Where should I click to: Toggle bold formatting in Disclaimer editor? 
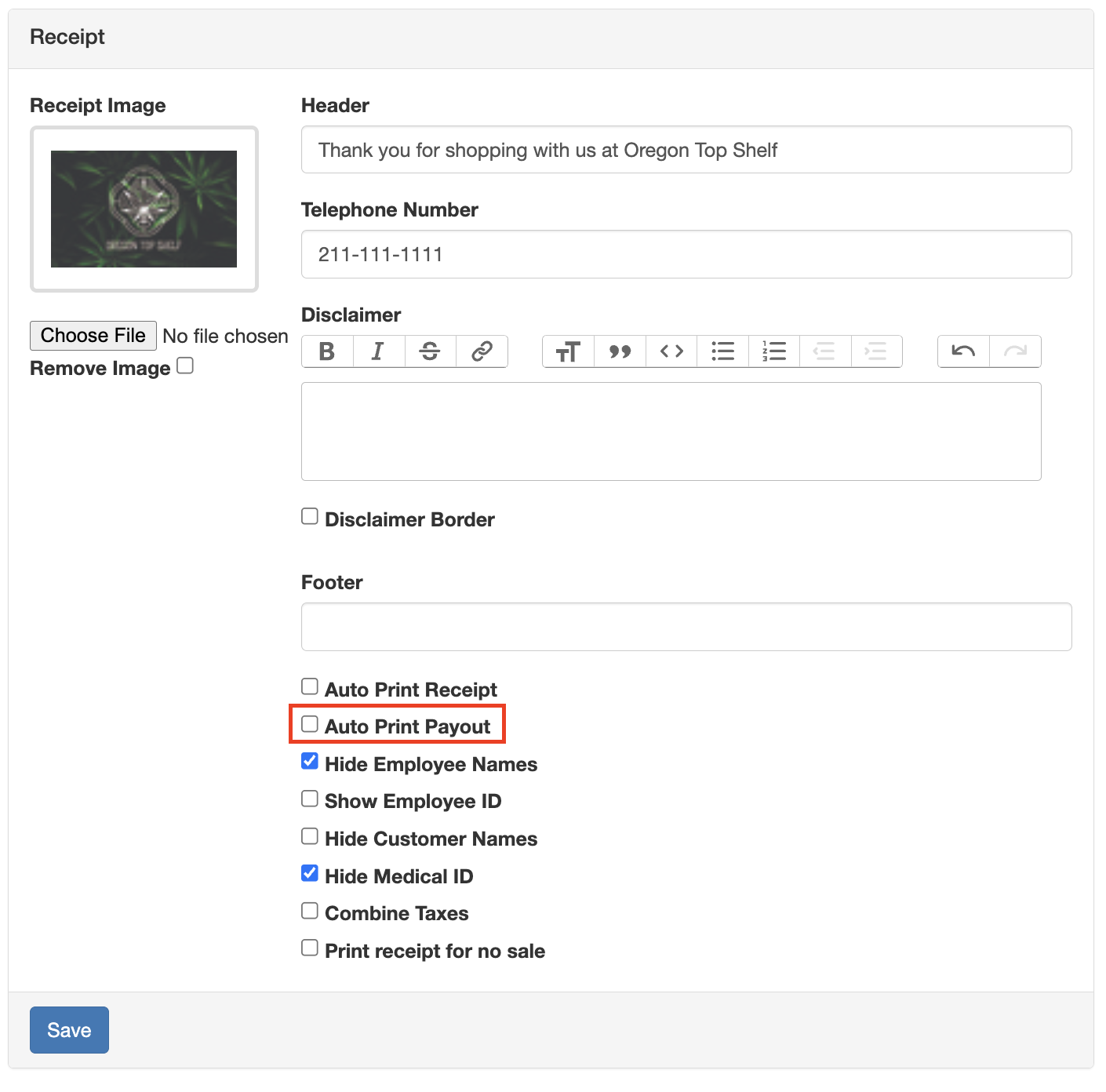click(327, 351)
